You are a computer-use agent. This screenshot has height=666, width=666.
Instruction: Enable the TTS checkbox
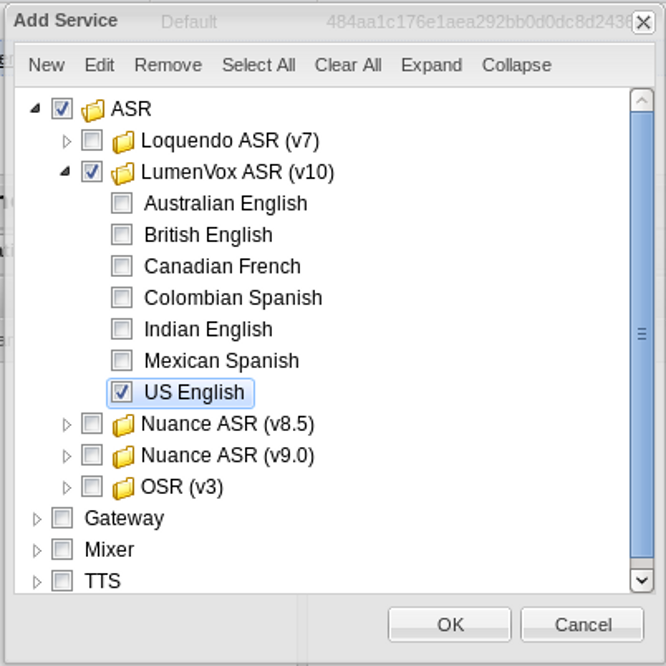(x=62, y=581)
